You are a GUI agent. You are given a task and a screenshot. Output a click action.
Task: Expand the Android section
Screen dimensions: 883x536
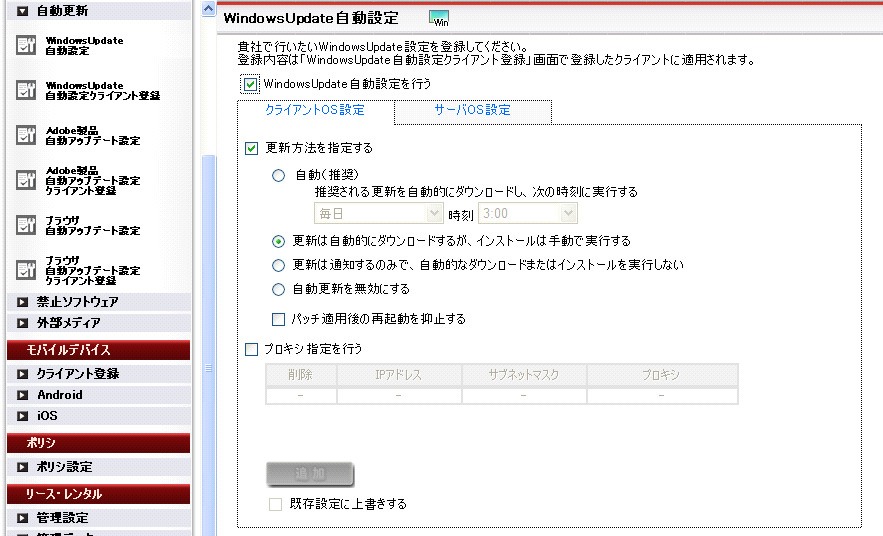(23, 395)
